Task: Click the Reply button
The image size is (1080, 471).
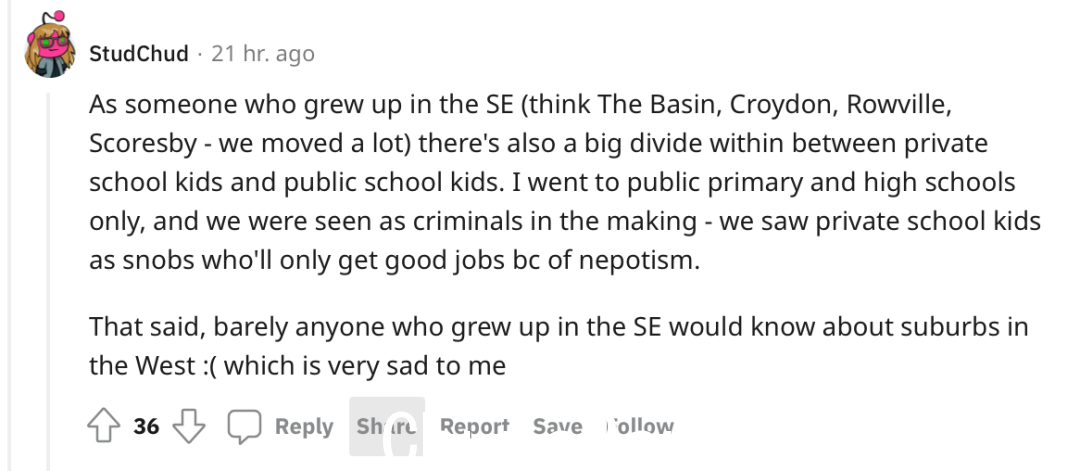Action: click(x=304, y=427)
